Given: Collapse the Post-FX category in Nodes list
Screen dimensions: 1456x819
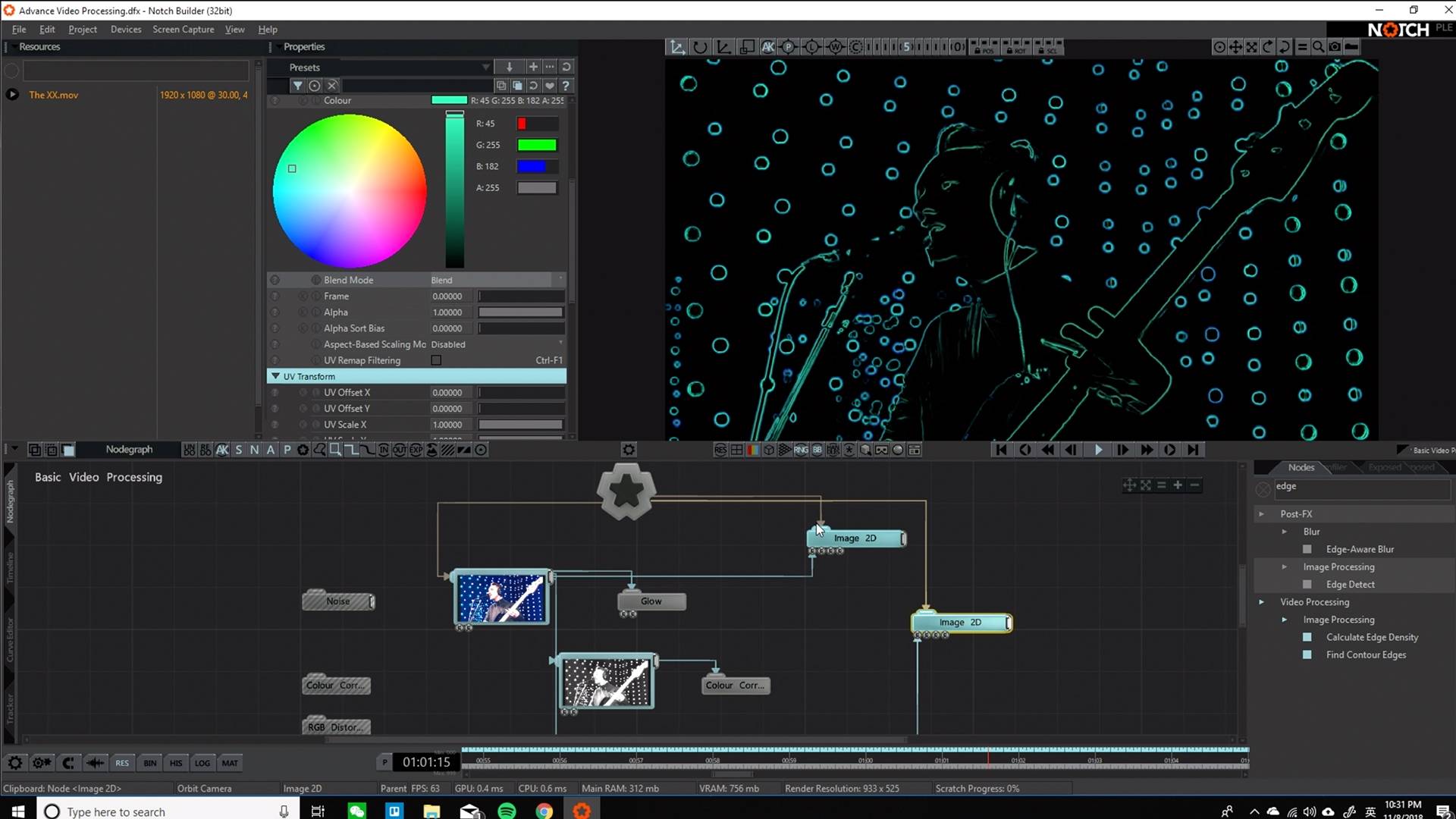Looking at the screenshot, I should [1262, 513].
